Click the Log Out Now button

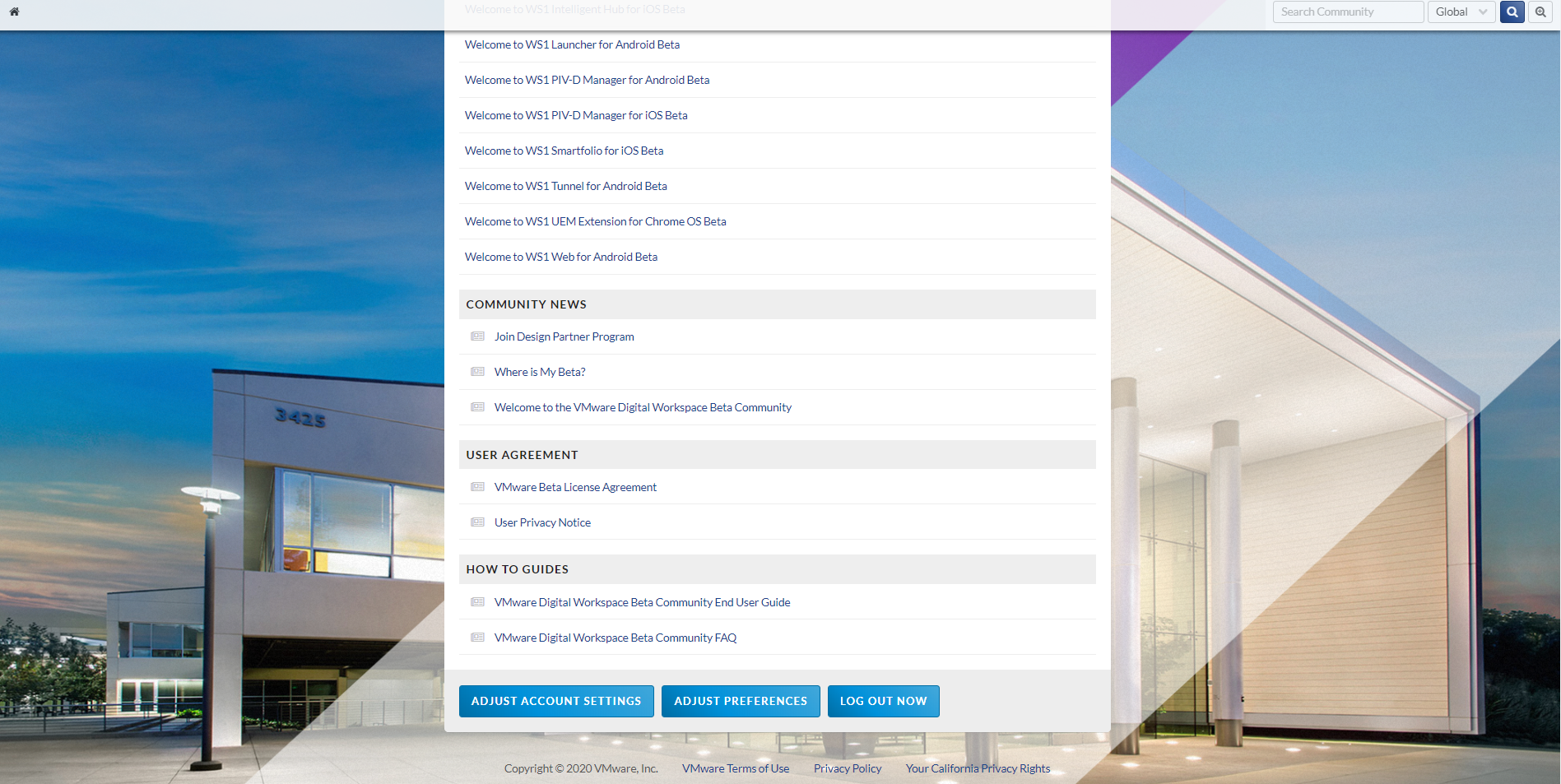[883, 701]
